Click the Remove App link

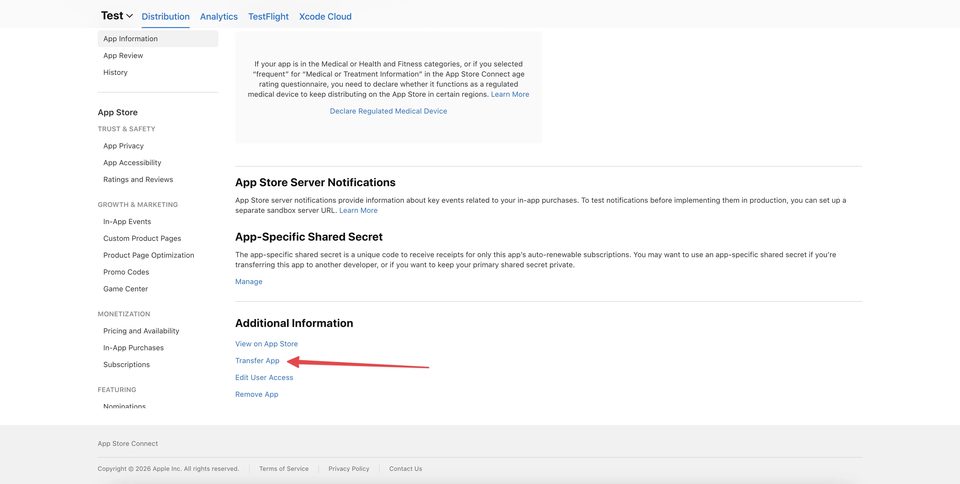point(257,395)
